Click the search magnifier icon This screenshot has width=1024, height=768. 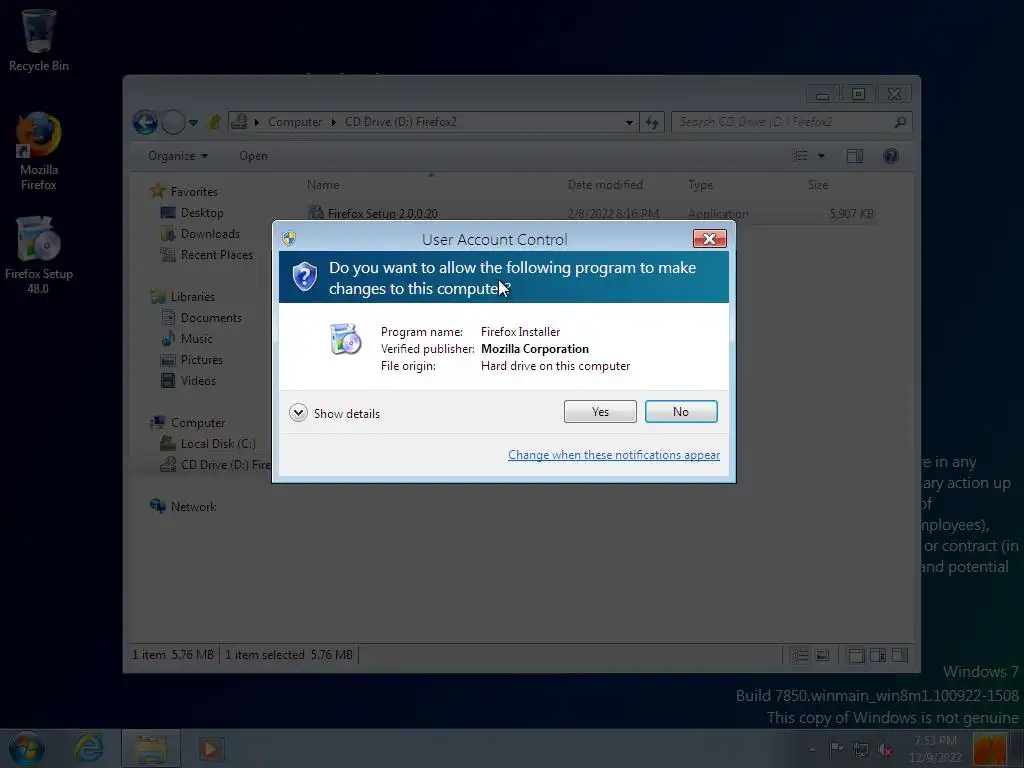900,122
